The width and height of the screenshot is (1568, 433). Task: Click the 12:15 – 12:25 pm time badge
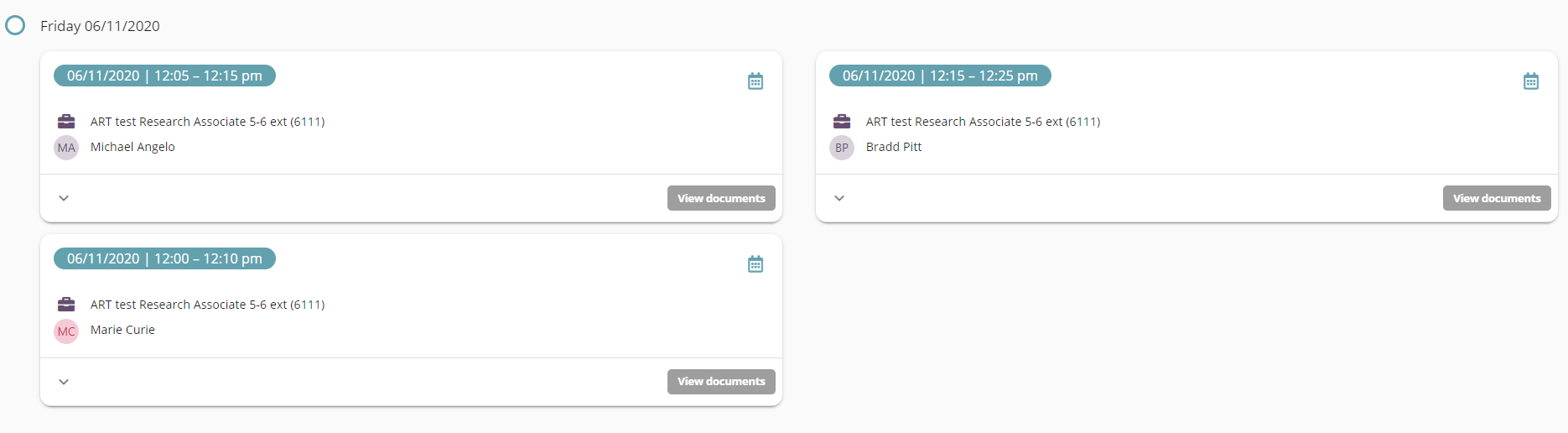[940, 76]
